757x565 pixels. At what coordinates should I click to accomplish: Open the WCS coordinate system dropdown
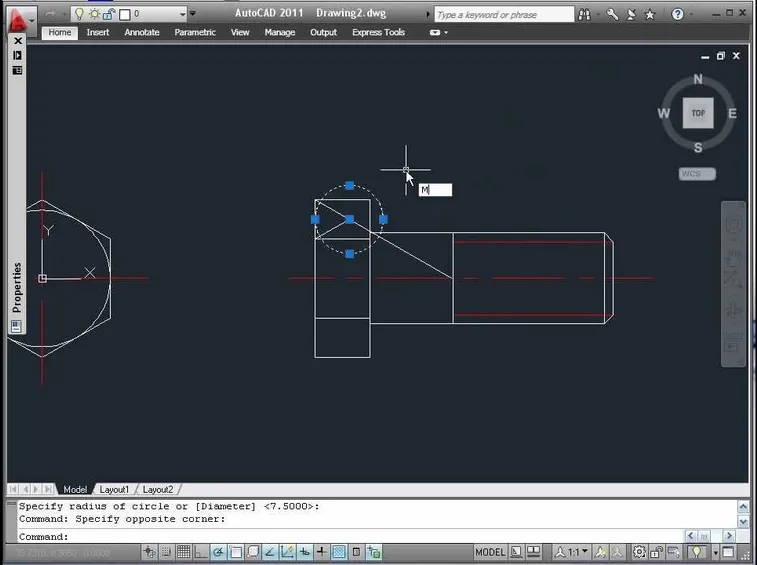point(697,174)
